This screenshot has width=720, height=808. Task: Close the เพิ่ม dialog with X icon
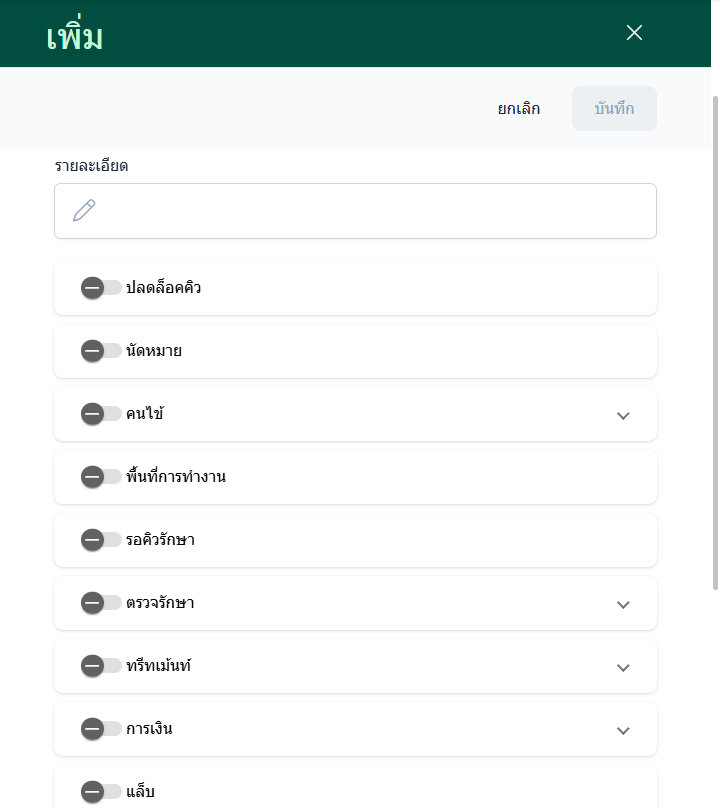click(x=634, y=33)
